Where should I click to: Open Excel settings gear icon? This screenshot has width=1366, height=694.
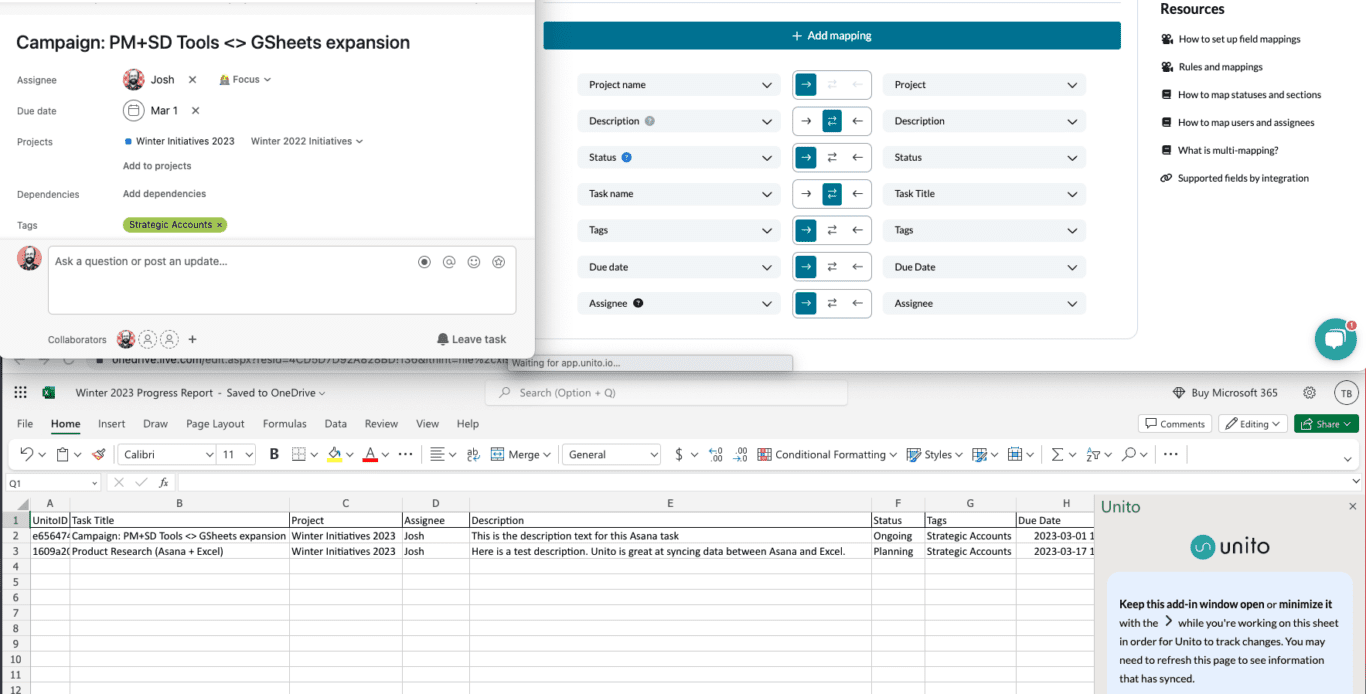pyautogui.click(x=1309, y=393)
